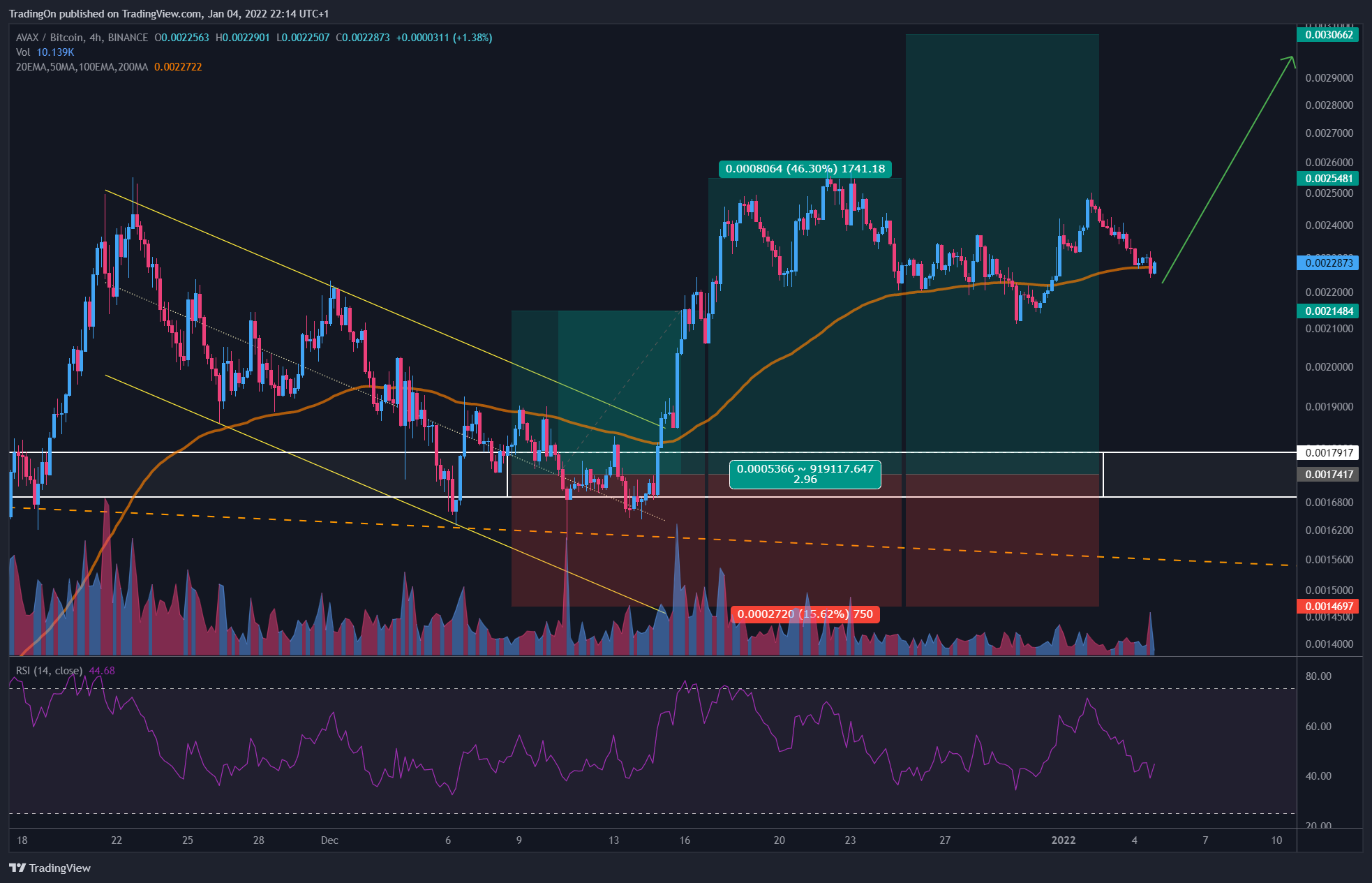Image resolution: width=1372 pixels, height=883 pixels.
Task: Select the 0.0005366 ~ 919117.647 risk/reward label
Action: [805, 474]
